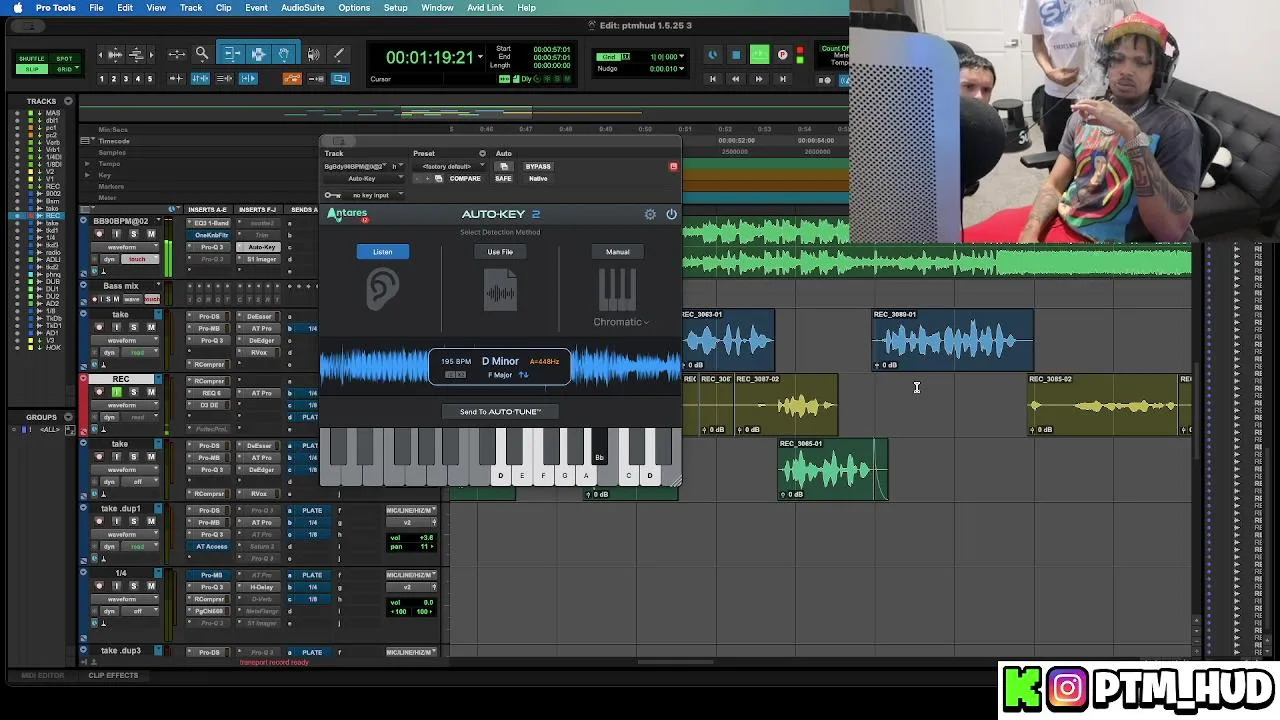Image resolution: width=1280 pixels, height=720 pixels.
Task: Click Auto-Key power icon
Action: 671,214
